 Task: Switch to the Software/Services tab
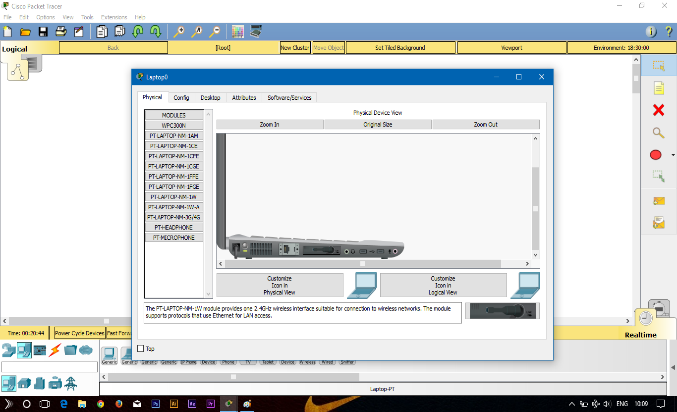(289, 98)
